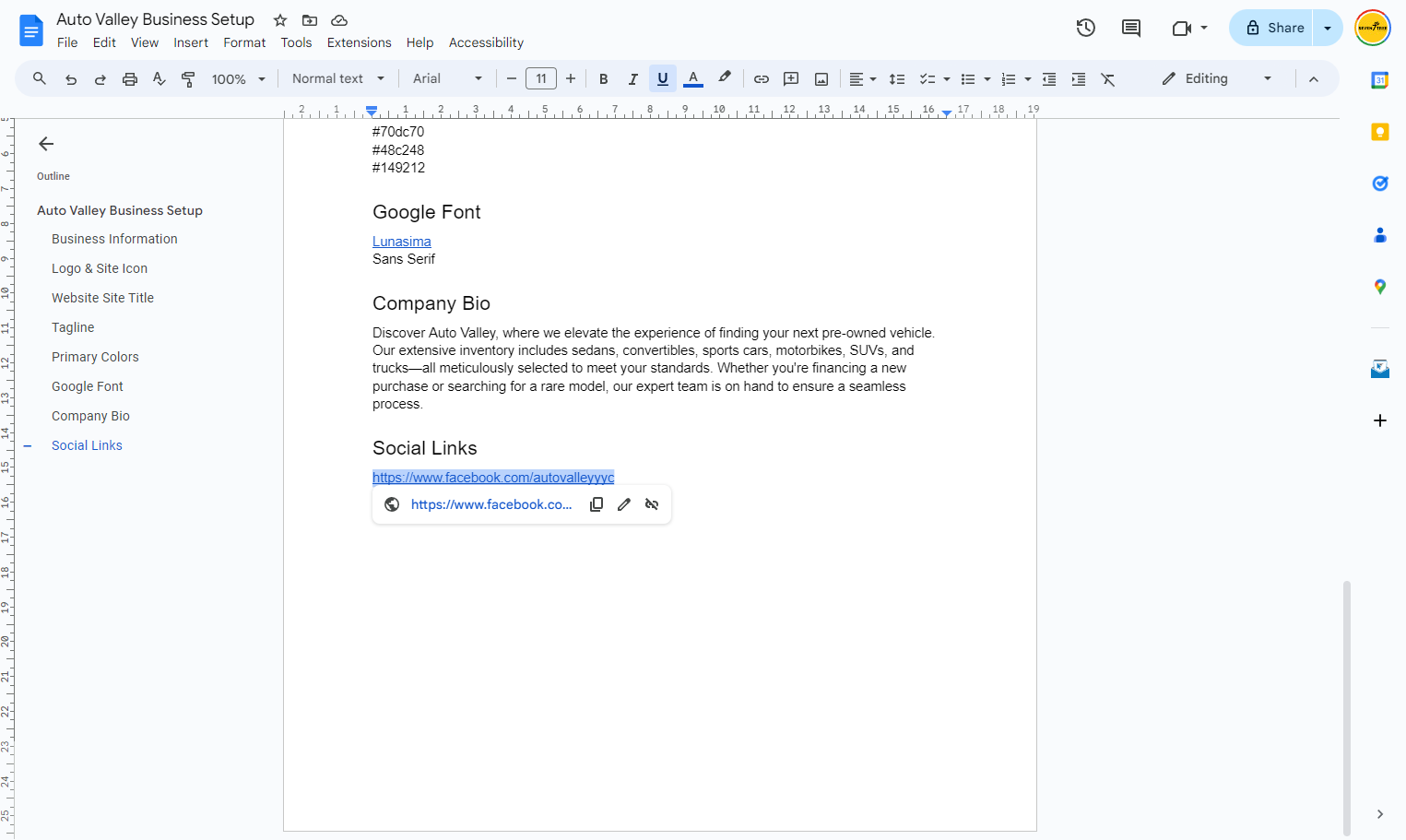Image resolution: width=1406 pixels, height=840 pixels.
Task: Open Normal text style dropdown
Action: pyautogui.click(x=338, y=79)
